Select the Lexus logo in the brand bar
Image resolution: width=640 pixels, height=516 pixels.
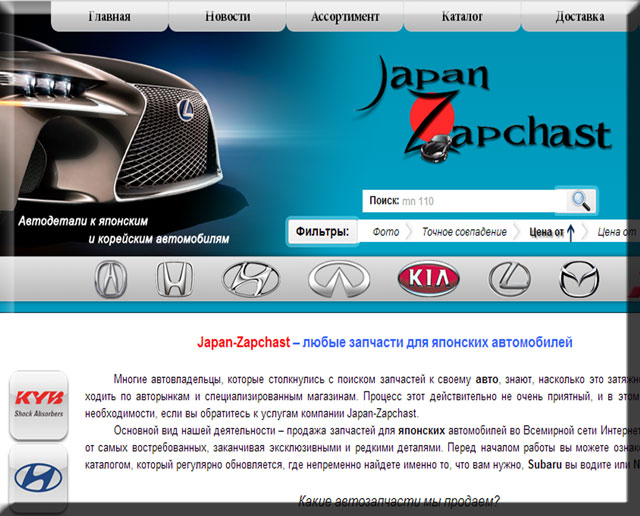point(510,278)
